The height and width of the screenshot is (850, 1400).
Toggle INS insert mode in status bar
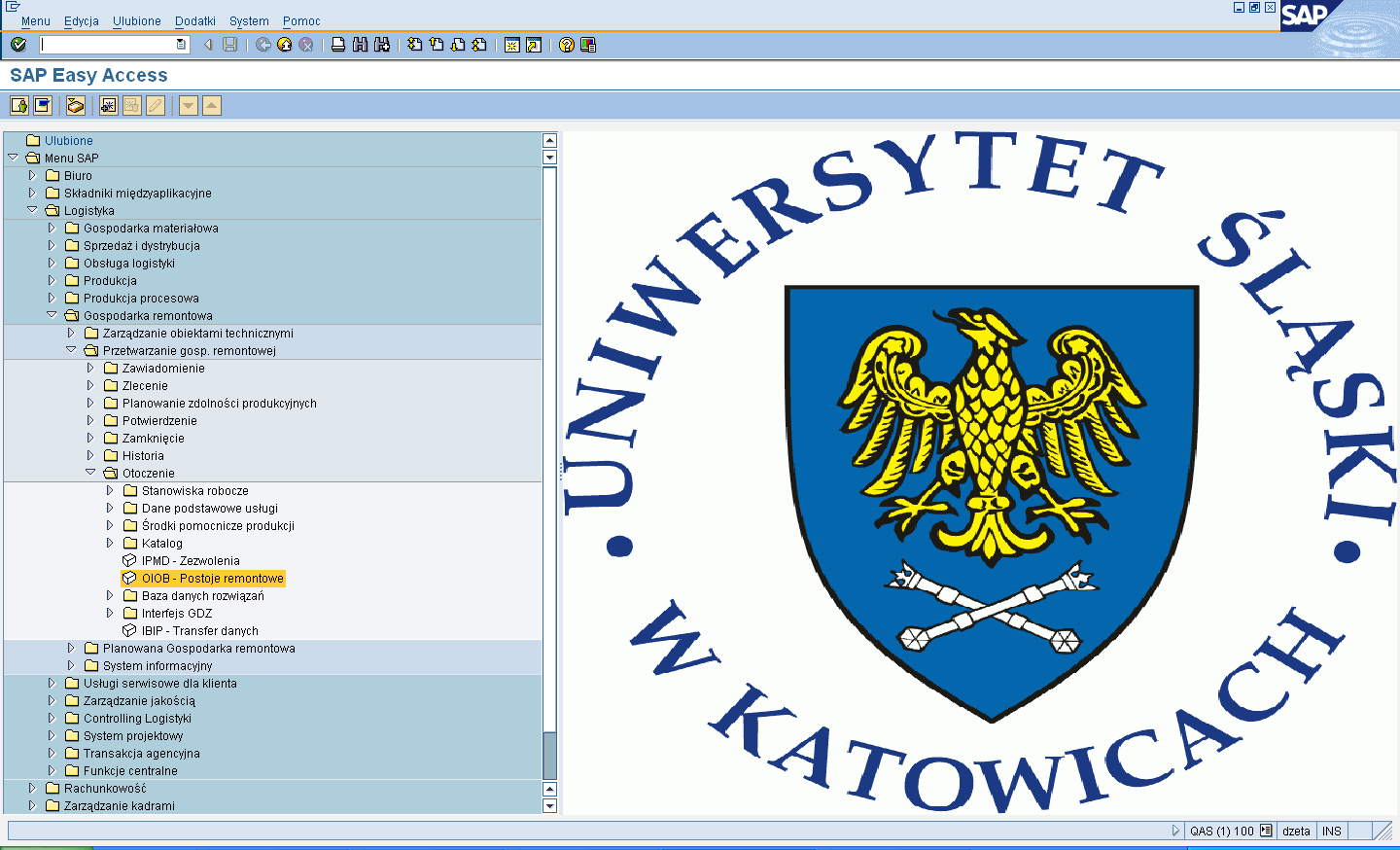[x=1332, y=832]
